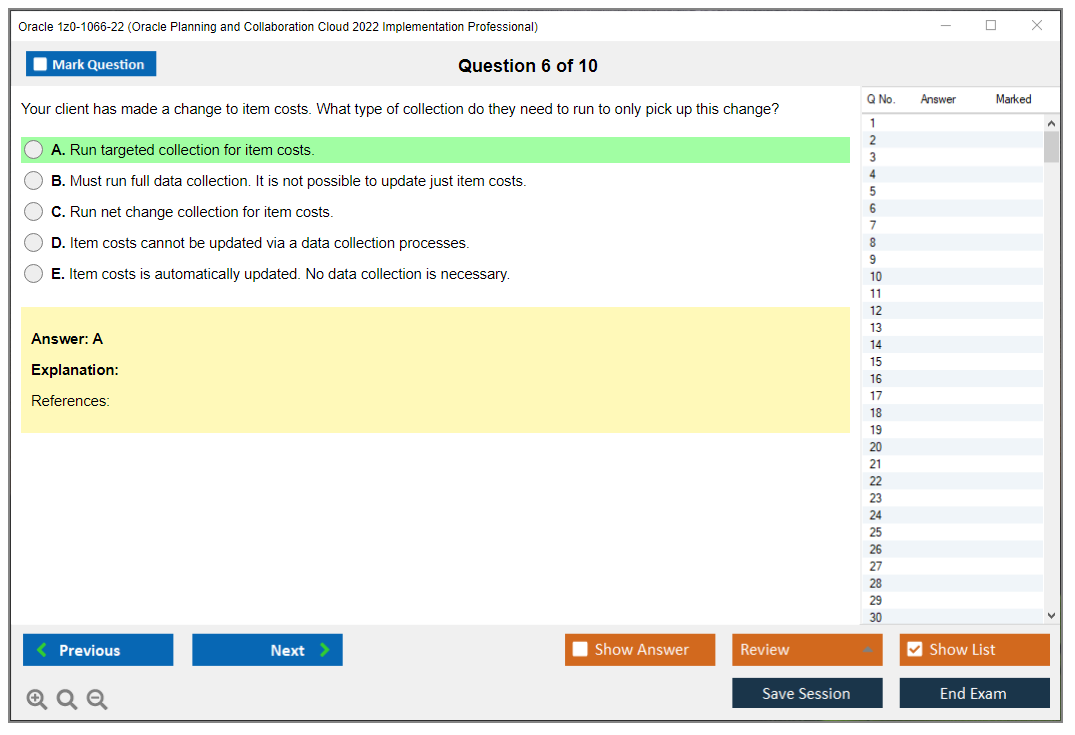Choose option B full data collection

click(x=34, y=181)
